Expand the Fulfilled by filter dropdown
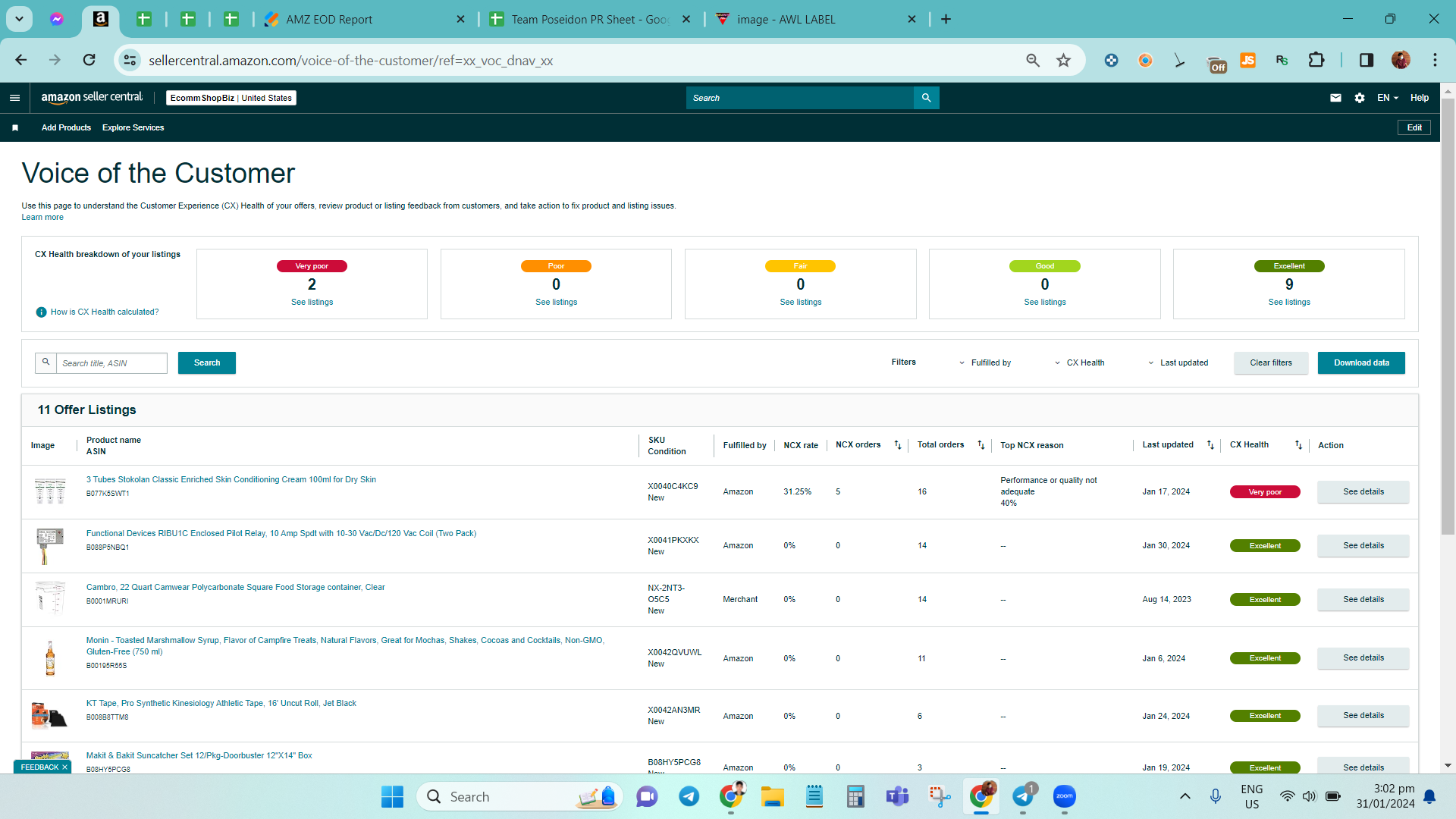1456x819 pixels. click(x=984, y=363)
